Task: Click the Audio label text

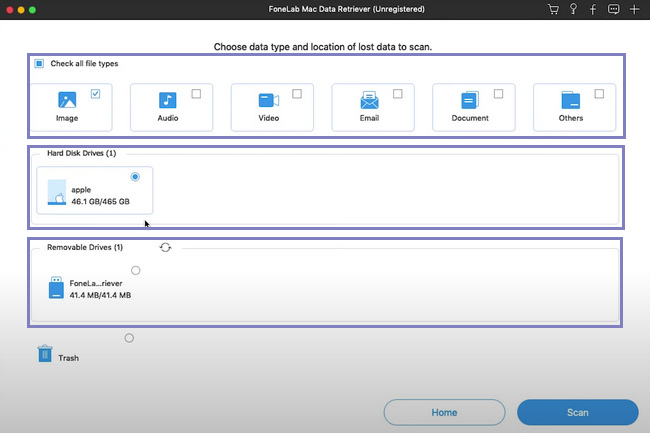Action: pos(168,118)
